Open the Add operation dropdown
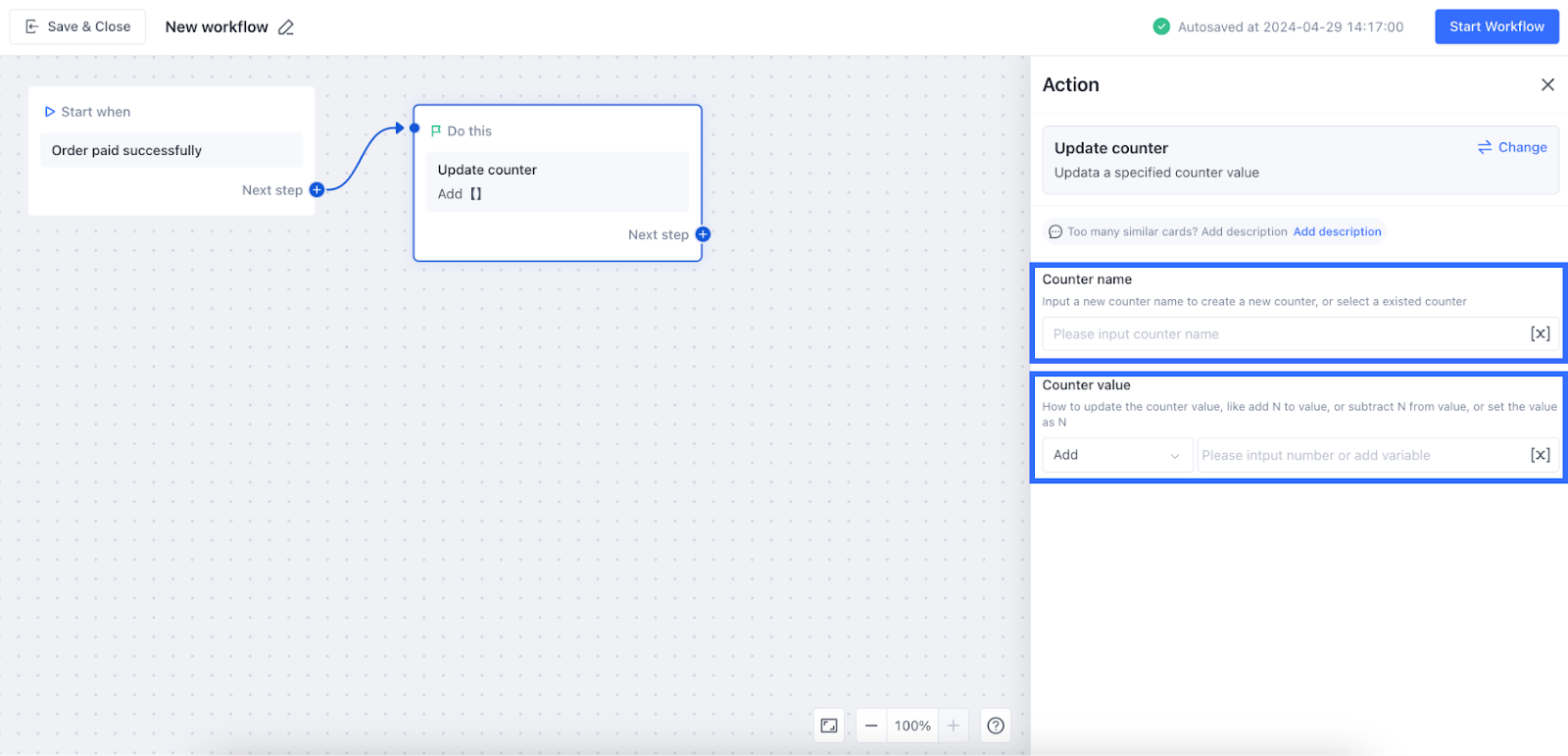This screenshot has height=756, width=1568. pos(1116,455)
